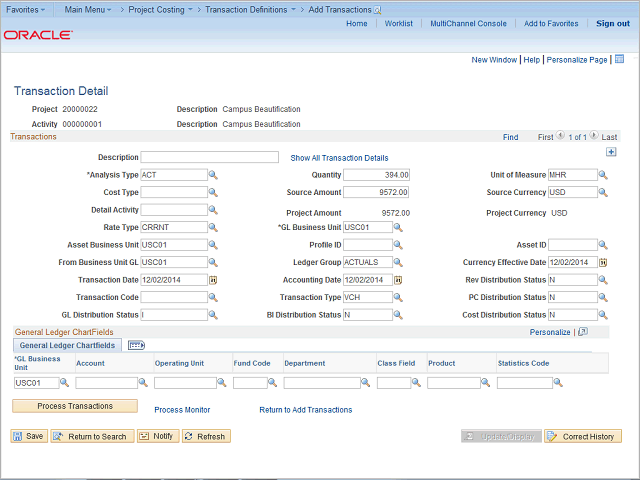Click the Show all columns grid icon
The height and width of the screenshot is (480, 640).
[x=136, y=345]
